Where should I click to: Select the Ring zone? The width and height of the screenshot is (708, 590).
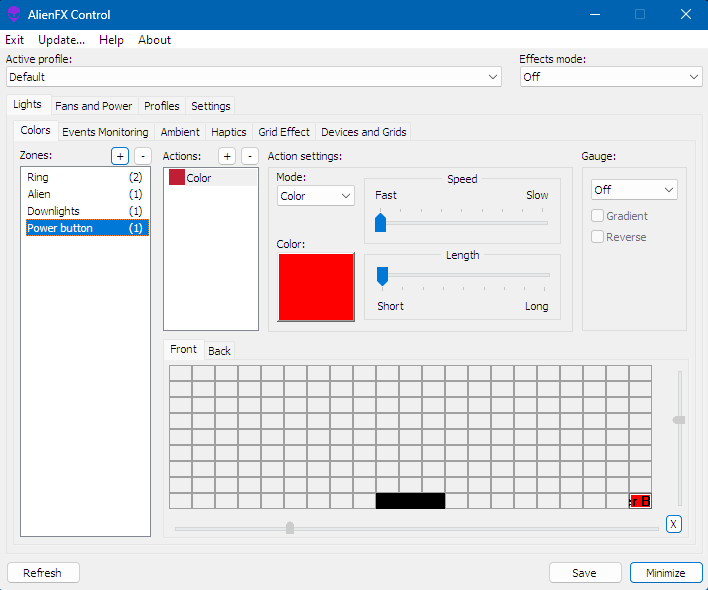coord(85,177)
